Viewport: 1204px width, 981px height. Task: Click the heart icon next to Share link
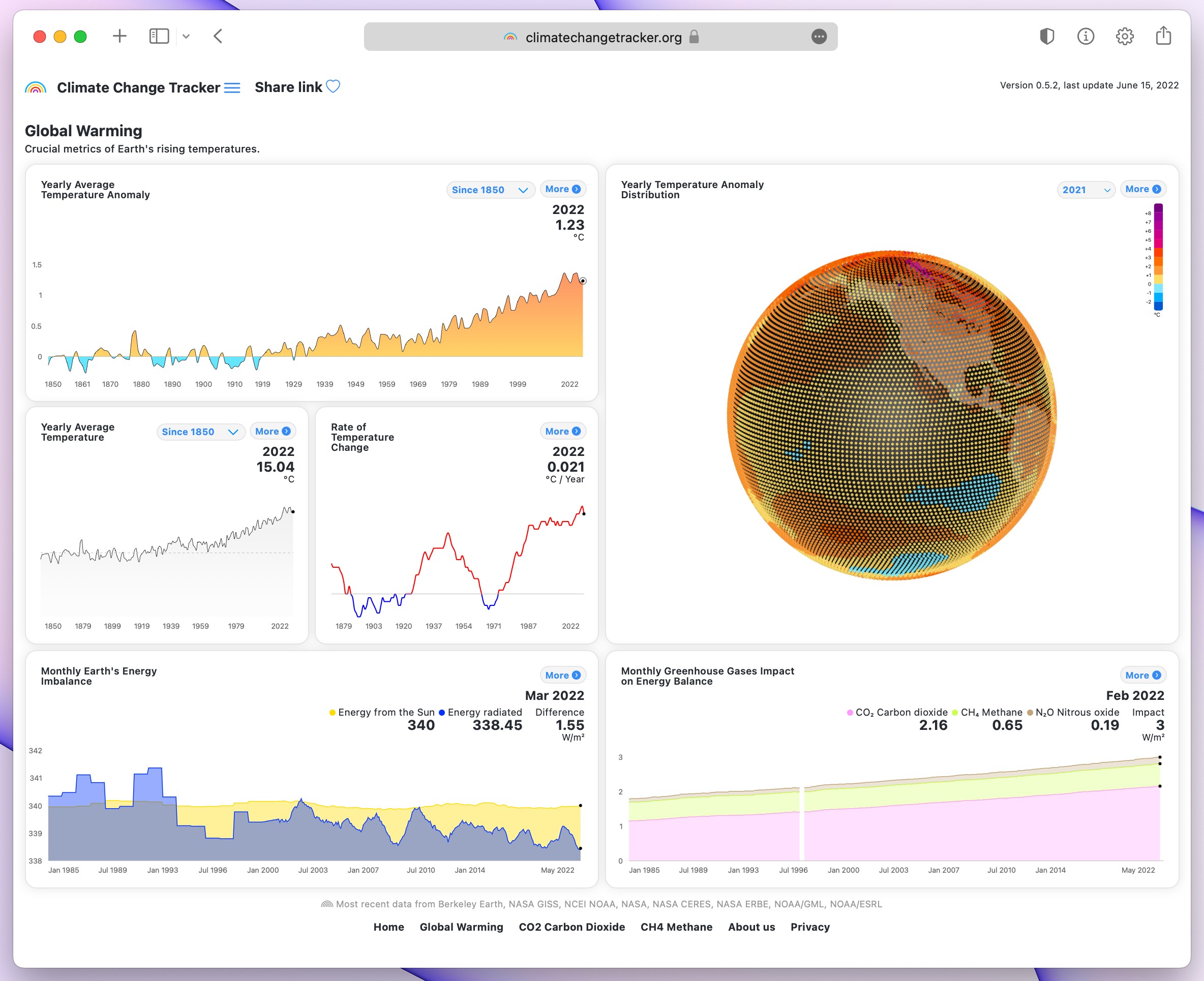click(x=333, y=86)
